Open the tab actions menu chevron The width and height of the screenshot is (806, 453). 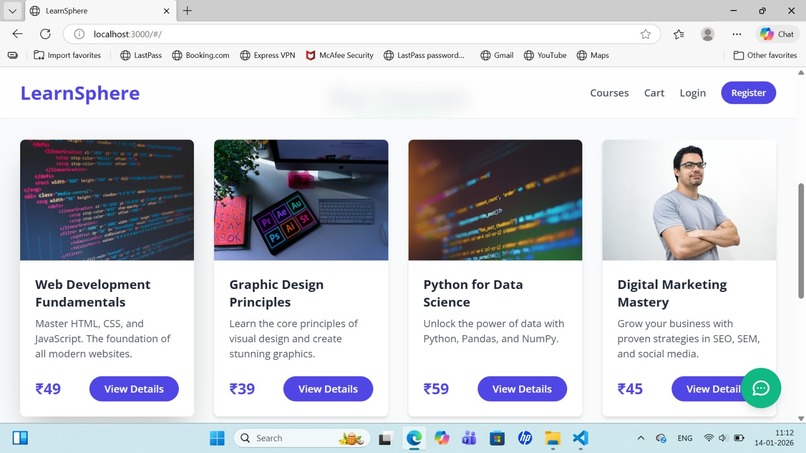pyautogui.click(x=12, y=11)
